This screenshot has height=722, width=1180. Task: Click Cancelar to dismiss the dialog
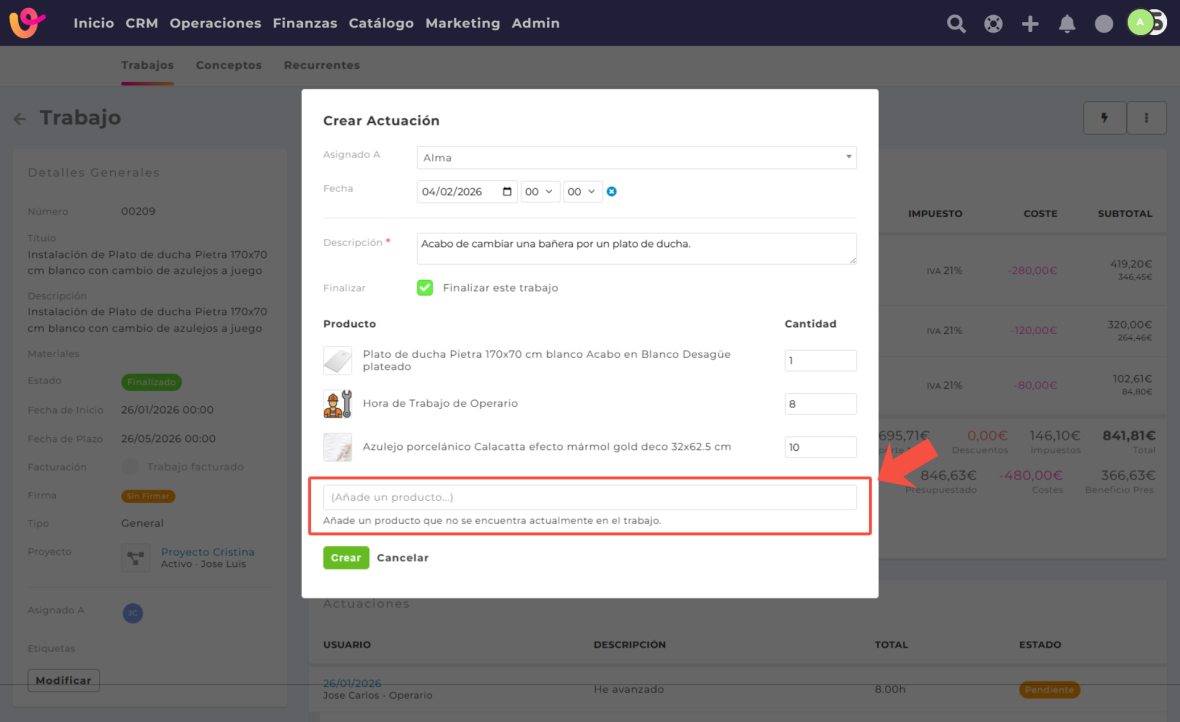[x=402, y=558]
